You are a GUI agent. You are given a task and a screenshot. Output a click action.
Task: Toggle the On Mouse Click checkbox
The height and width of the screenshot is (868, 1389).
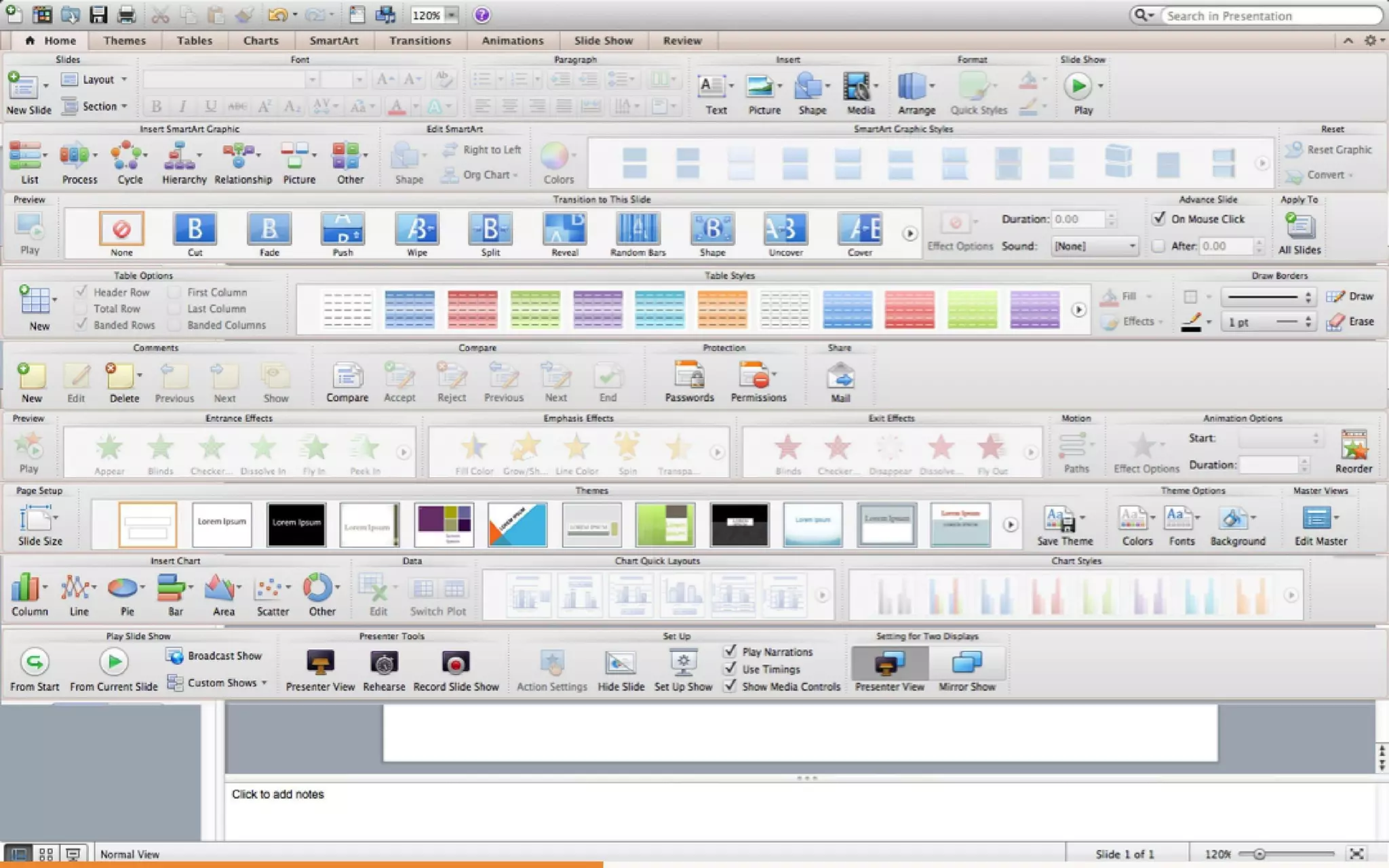coord(1159,218)
